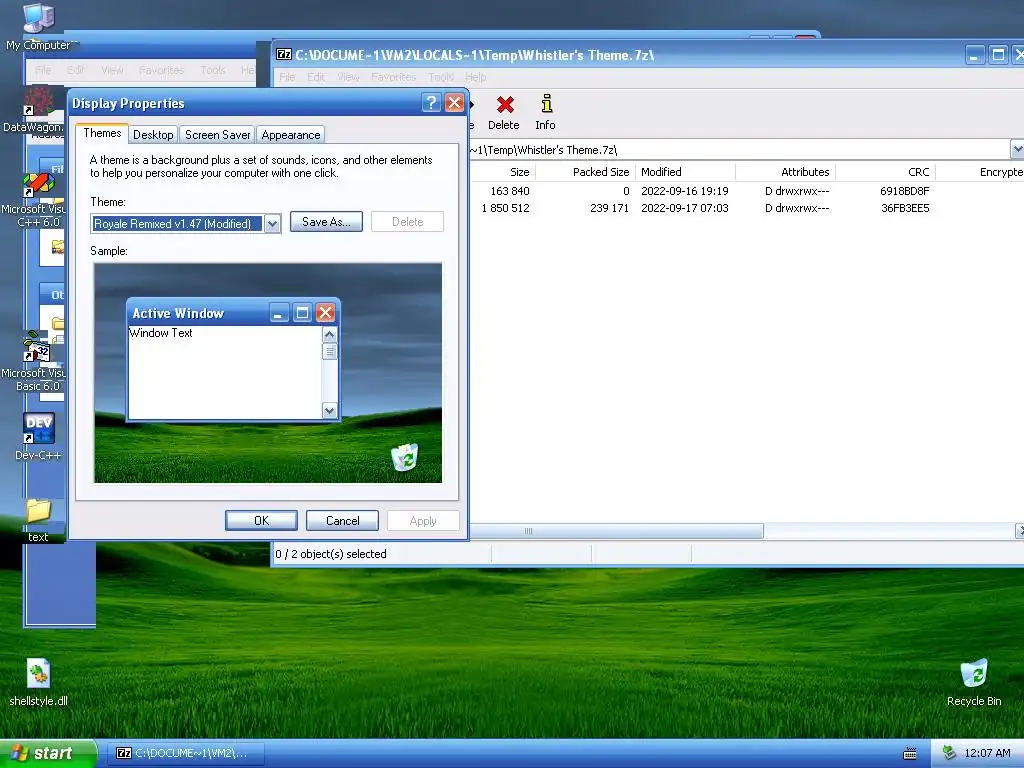
Task: Switch to the Desktop tab
Action: pyautogui.click(x=153, y=135)
